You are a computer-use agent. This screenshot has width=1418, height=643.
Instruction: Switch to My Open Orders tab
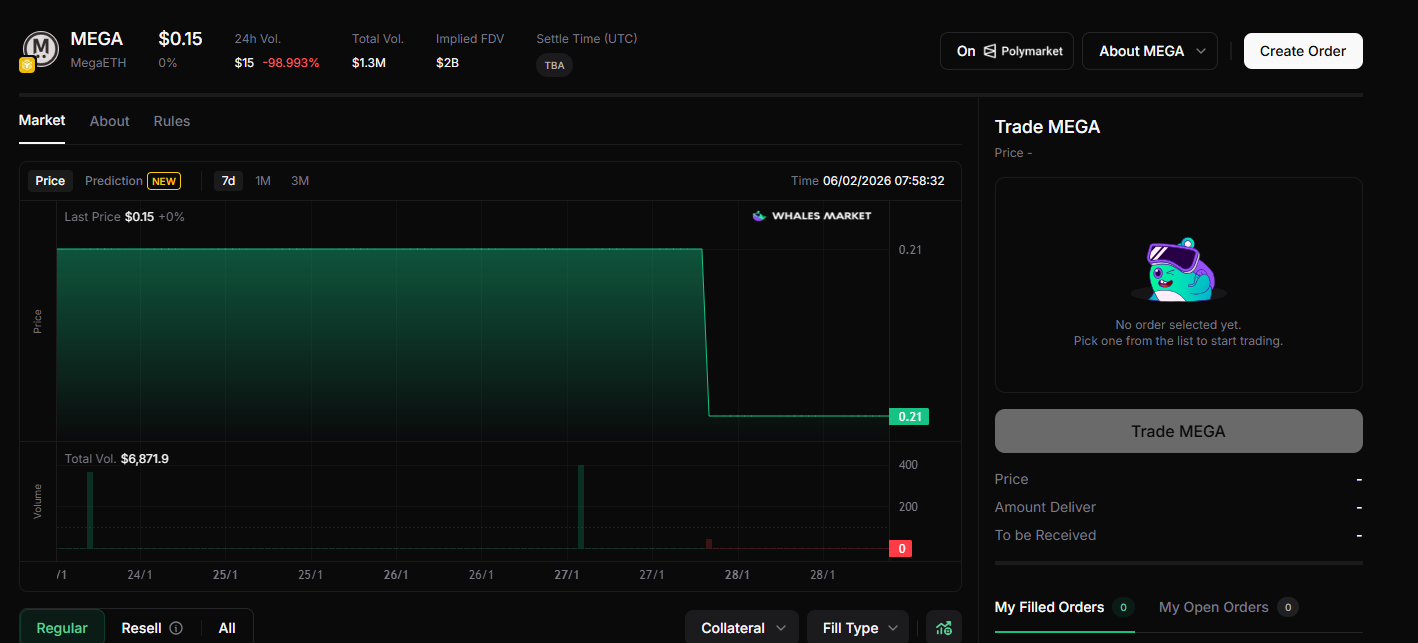pos(1228,607)
